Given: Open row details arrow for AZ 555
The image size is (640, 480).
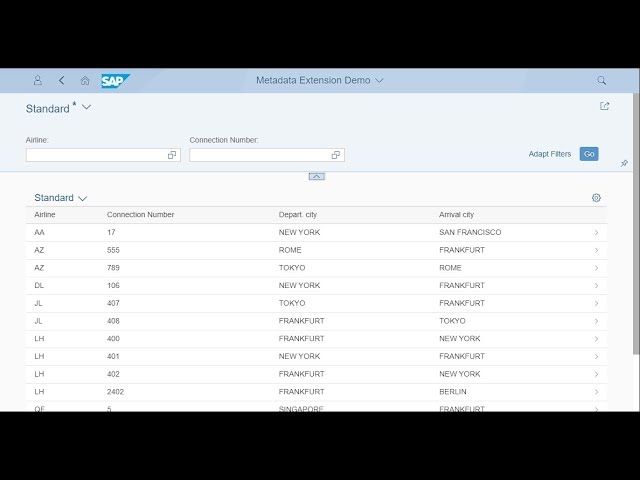Looking at the screenshot, I should coord(596,250).
